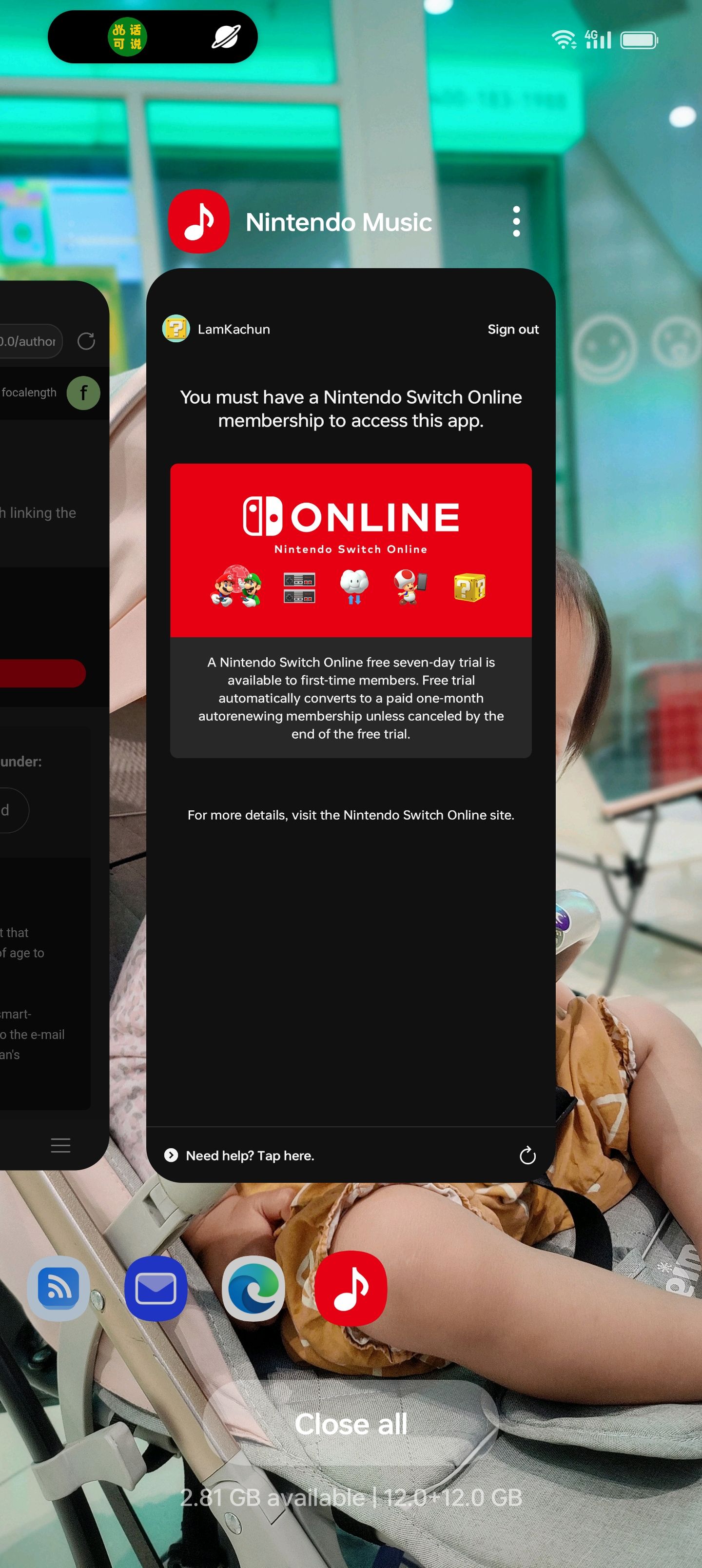
Task: Tap the planet icon in status pill
Action: pos(226,37)
